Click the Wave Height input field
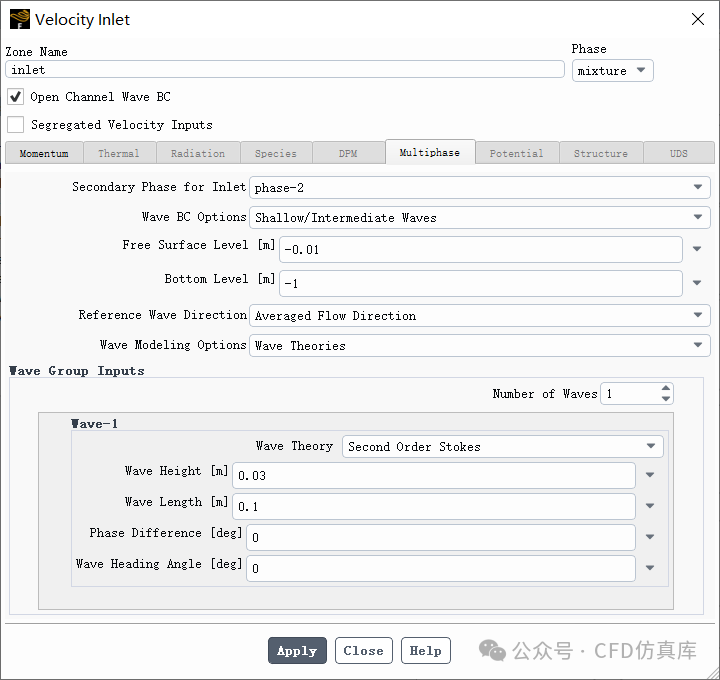720x680 pixels. coord(433,475)
